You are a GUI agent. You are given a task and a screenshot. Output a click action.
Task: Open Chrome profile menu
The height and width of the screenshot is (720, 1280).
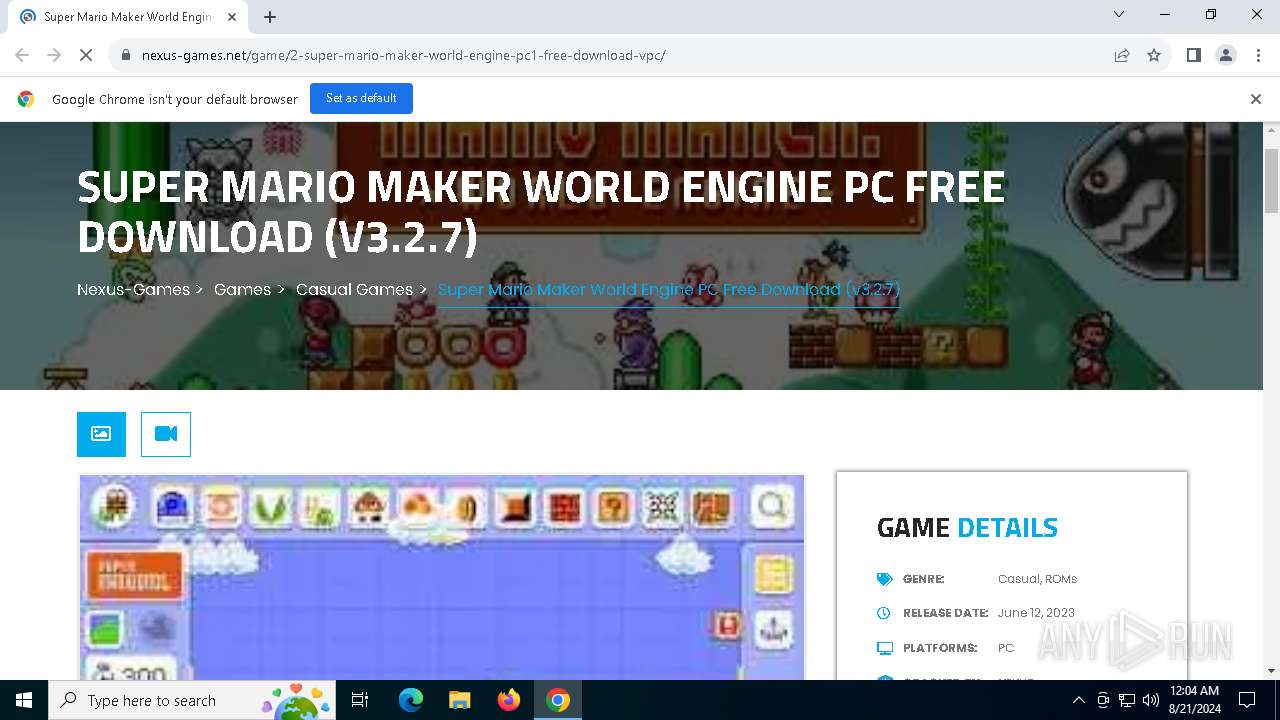click(x=1226, y=55)
